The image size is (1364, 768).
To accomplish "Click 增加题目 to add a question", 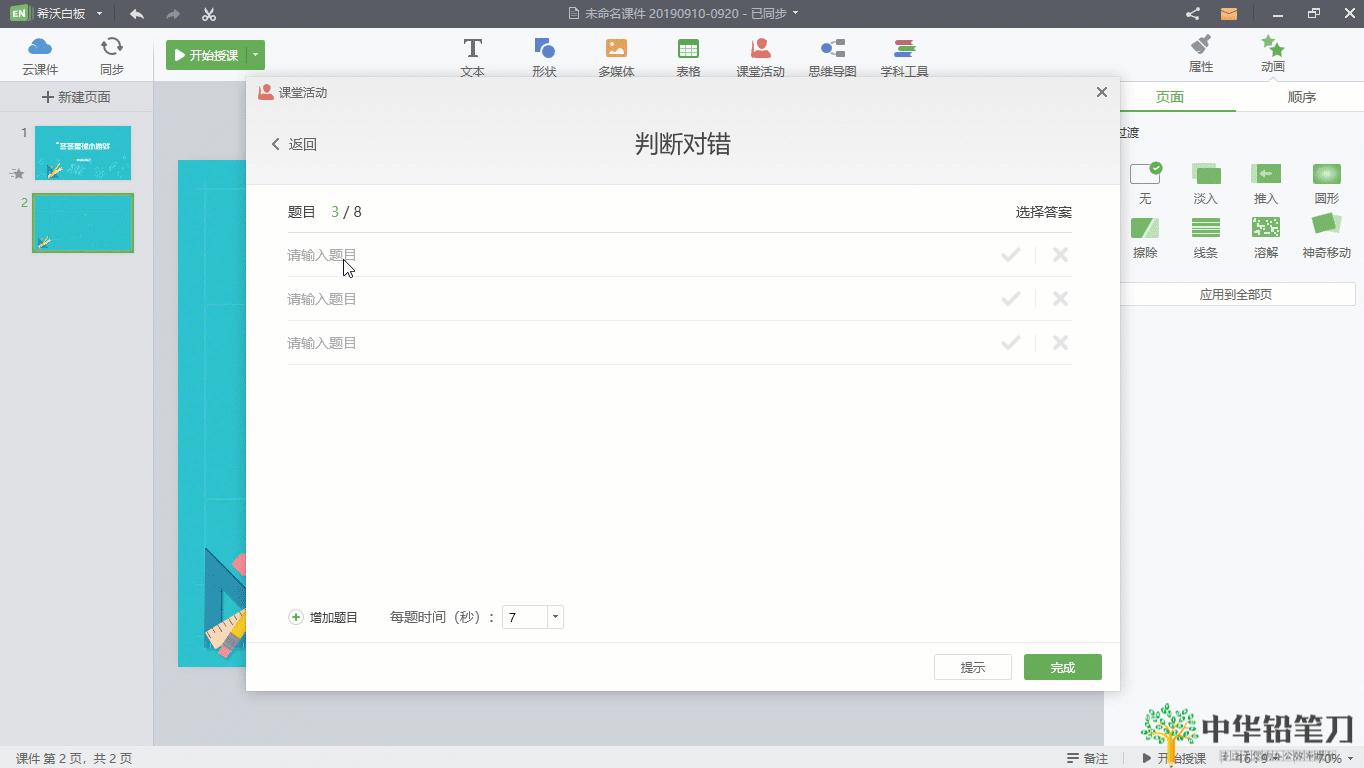I will [x=323, y=617].
